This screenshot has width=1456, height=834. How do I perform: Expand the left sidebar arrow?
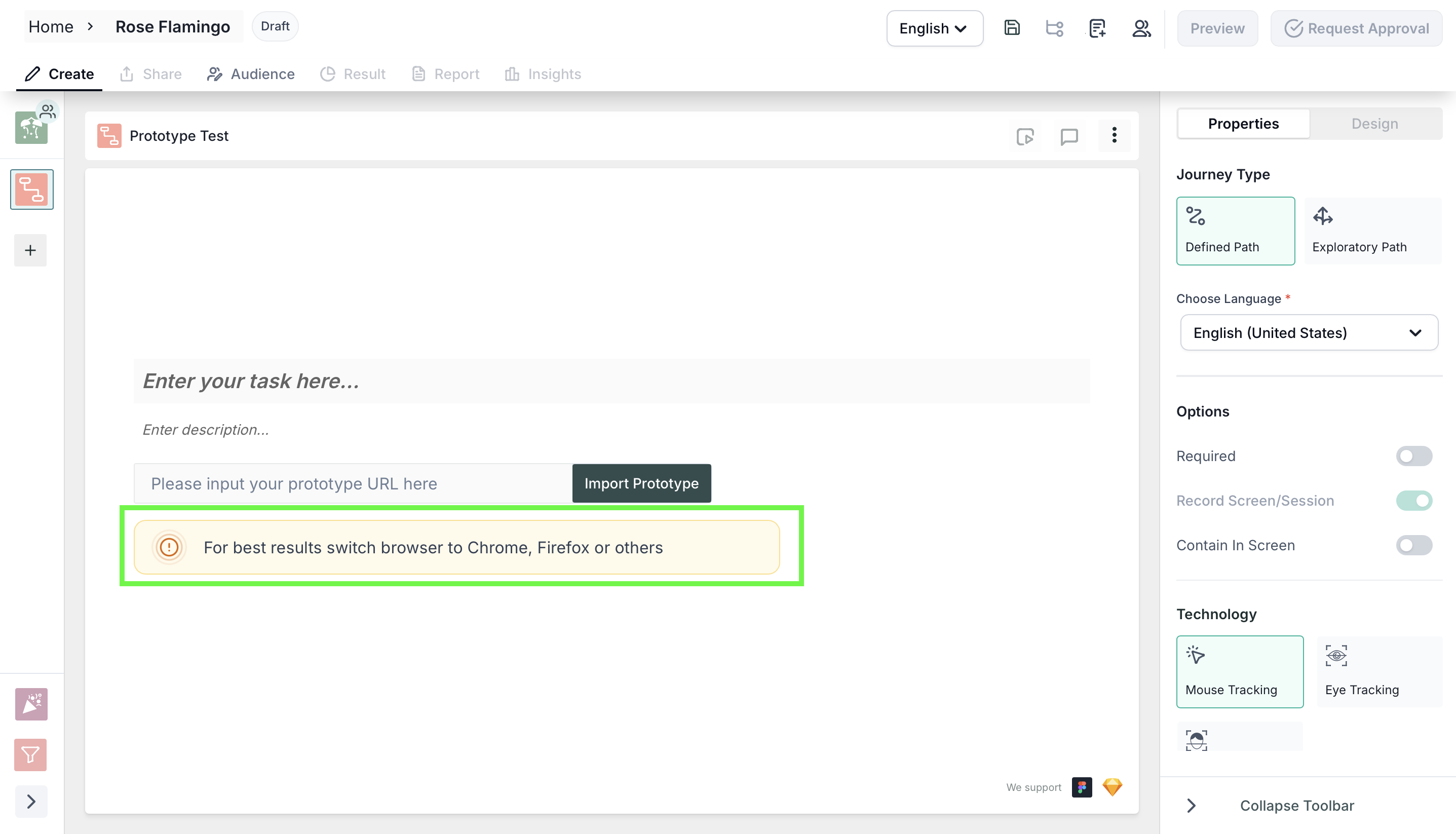point(31,802)
